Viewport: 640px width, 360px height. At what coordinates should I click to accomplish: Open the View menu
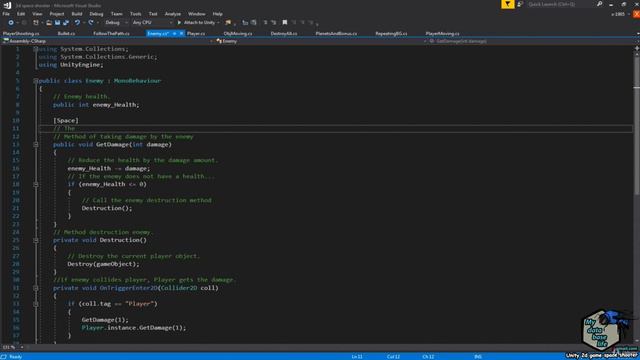(x=37, y=14)
